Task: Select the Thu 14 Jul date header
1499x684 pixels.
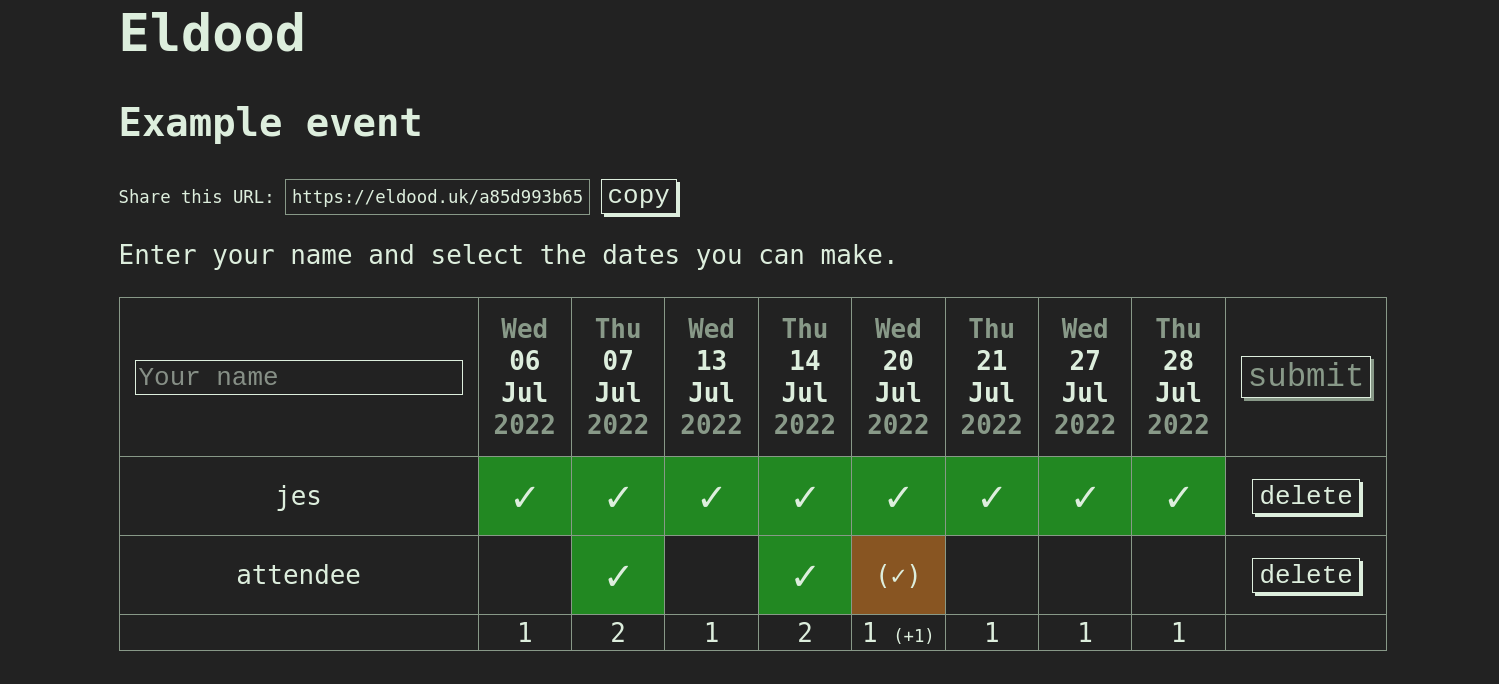Action: pyautogui.click(x=805, y=377)
